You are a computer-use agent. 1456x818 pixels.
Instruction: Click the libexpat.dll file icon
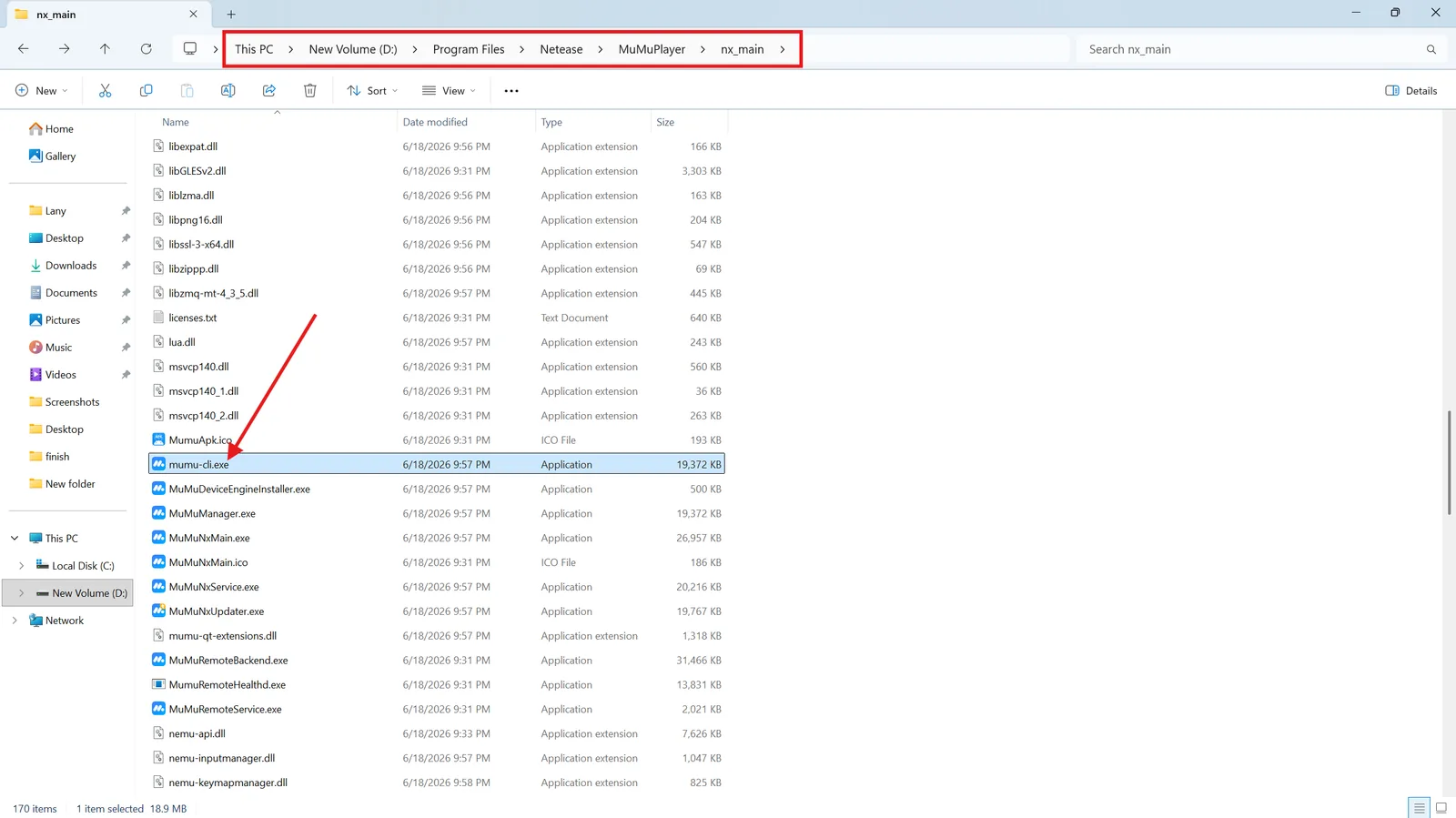tap(158, 146)
